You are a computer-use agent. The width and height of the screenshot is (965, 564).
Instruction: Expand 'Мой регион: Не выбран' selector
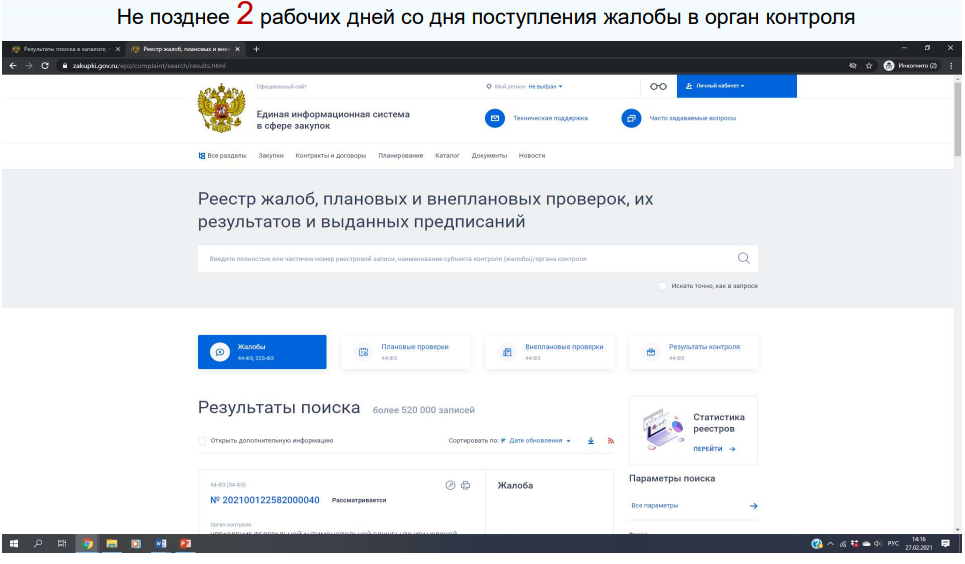[545, 86]
